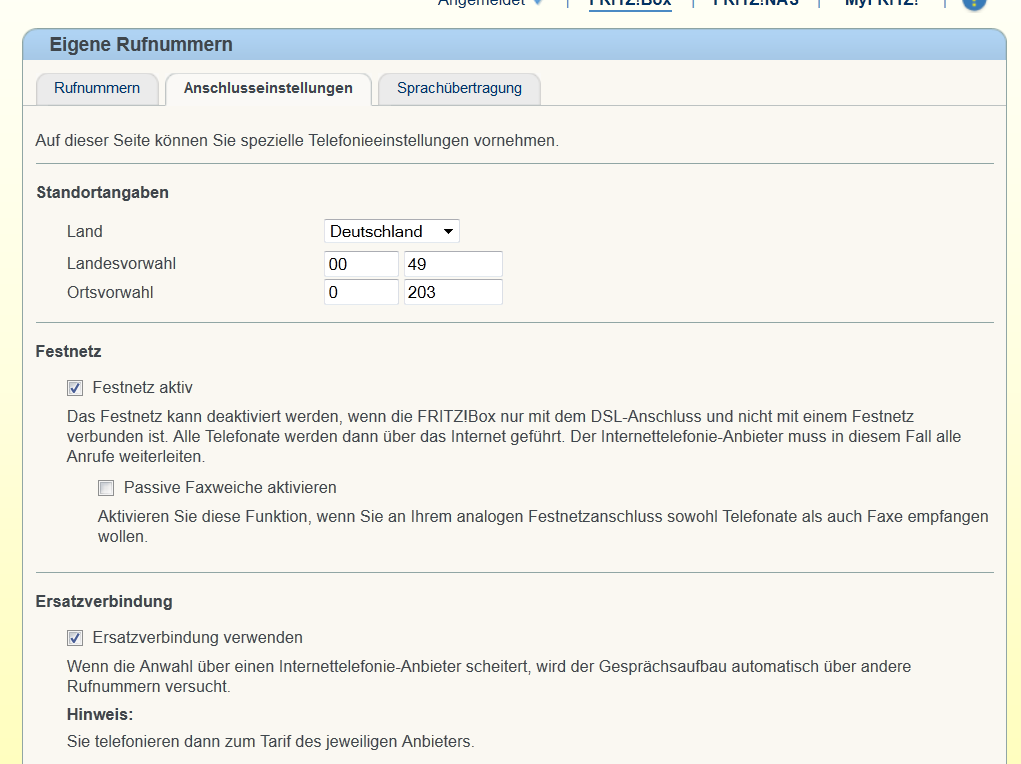Click the Ersatzverbindung verwenden label text
Image resolution: width=1021 pixels, height=764 pixels.
tap(197, 638)
